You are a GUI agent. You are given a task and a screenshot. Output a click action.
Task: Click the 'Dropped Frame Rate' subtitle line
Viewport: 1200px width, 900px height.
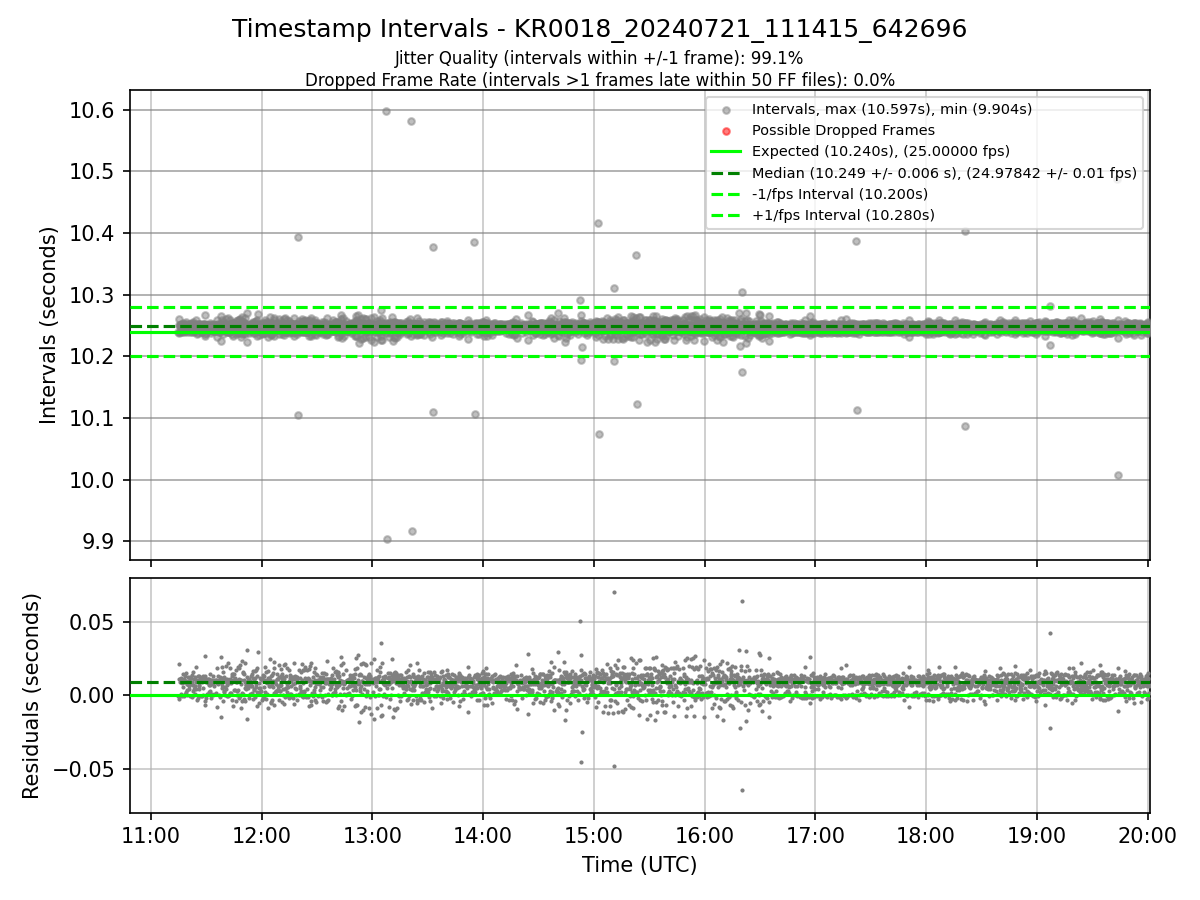[599, 80]
